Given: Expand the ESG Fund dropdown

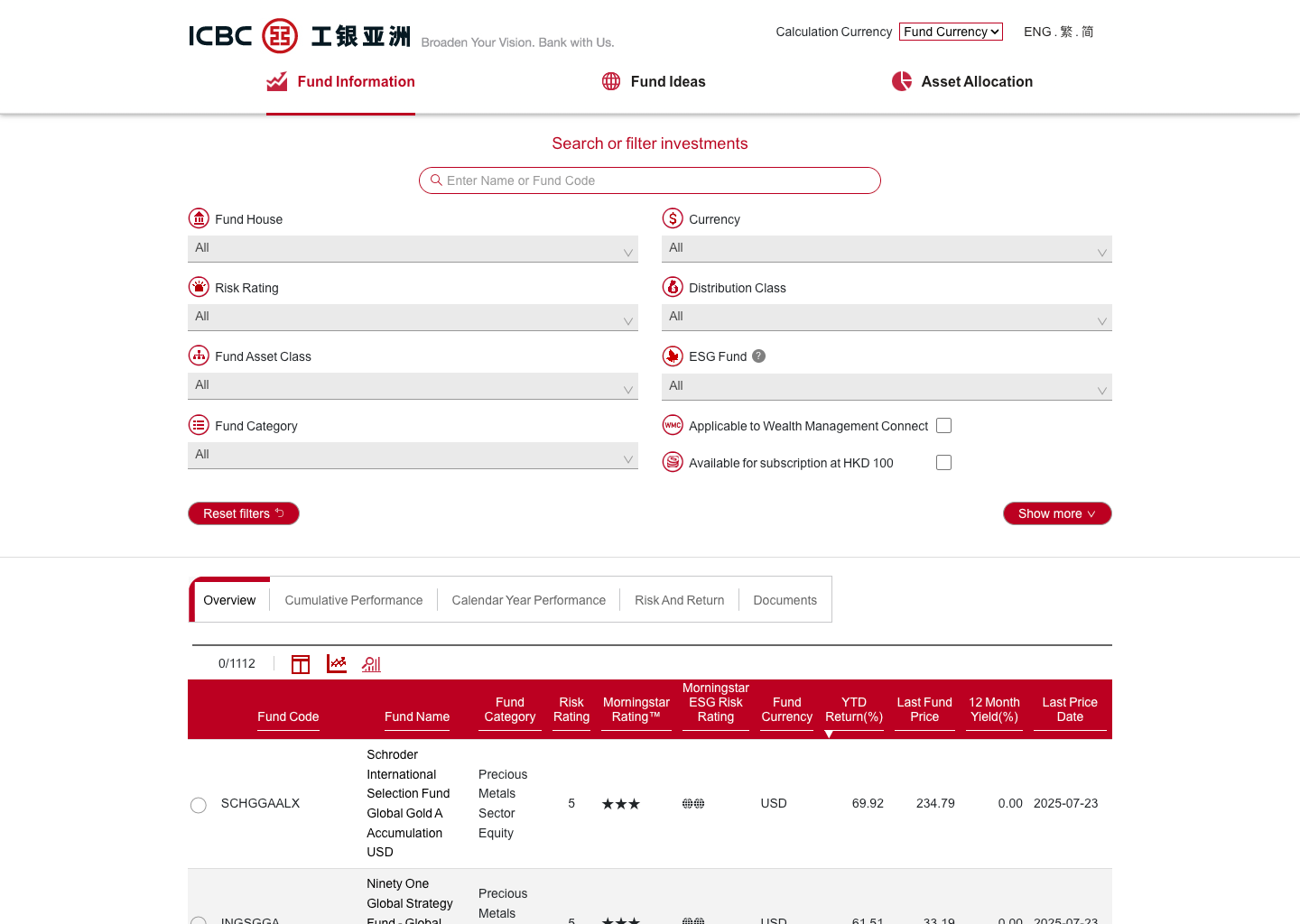Looking at the screenshot, I should 887,387.
